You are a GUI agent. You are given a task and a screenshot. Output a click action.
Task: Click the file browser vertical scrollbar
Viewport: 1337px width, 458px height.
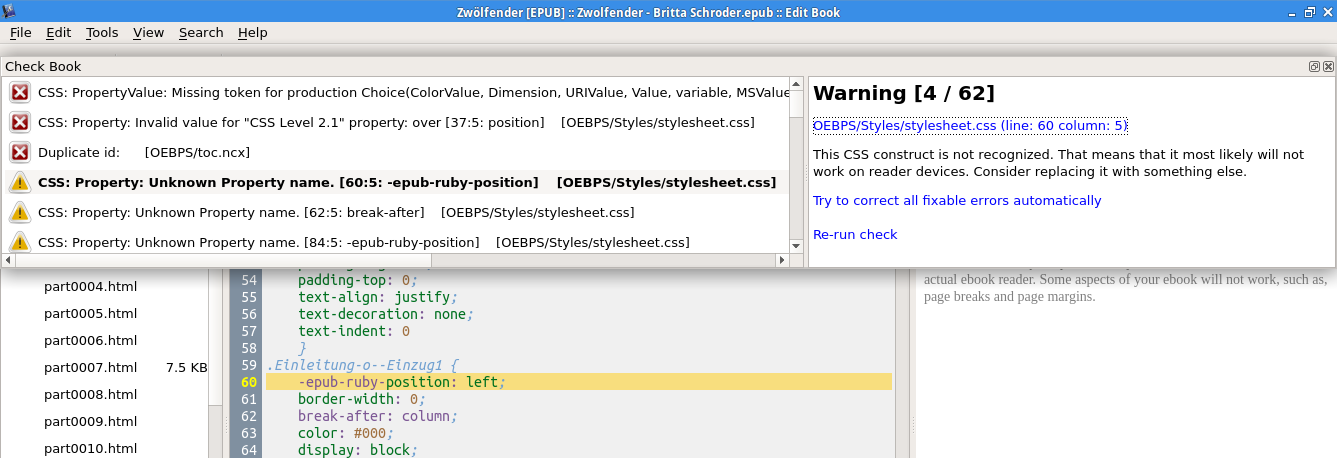pyautogui.click(x=214, y=363)
